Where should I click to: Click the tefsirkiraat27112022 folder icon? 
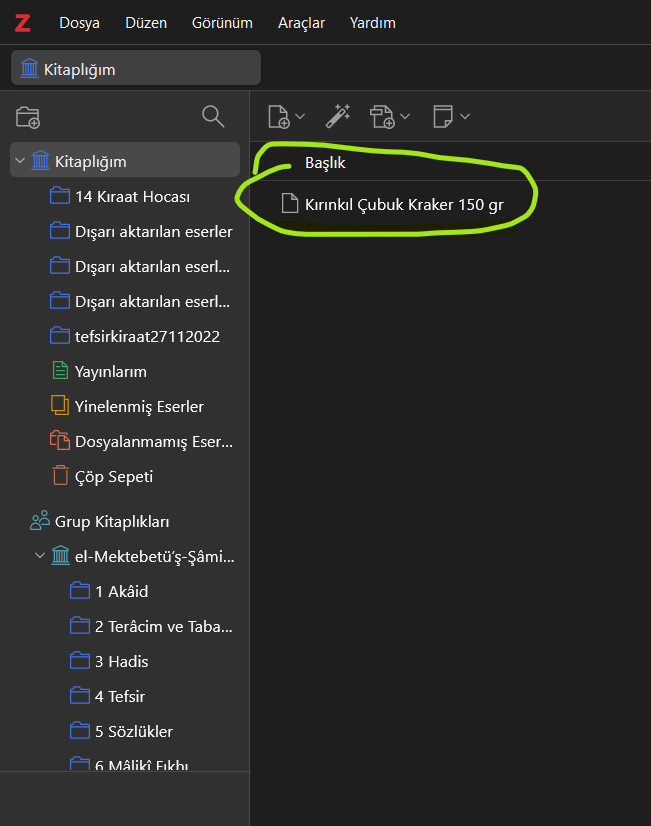[x=60, y=336]
